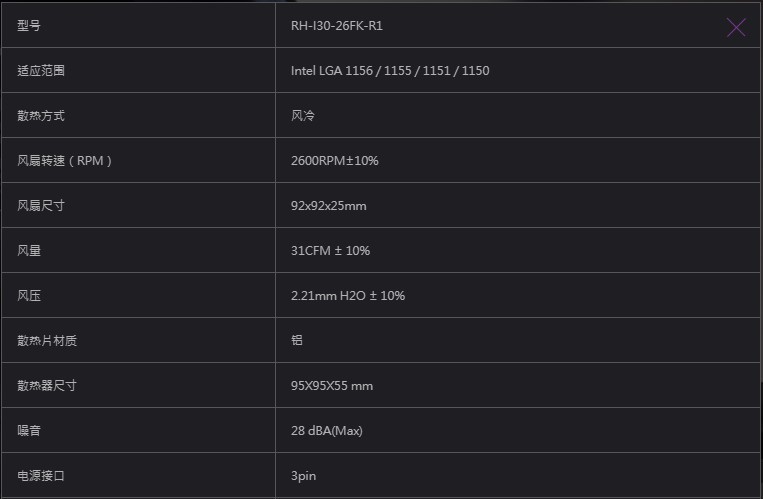Select the 风压 row label
The width and height of the screenshot is (763, 499).
click(x=29, y=296)
